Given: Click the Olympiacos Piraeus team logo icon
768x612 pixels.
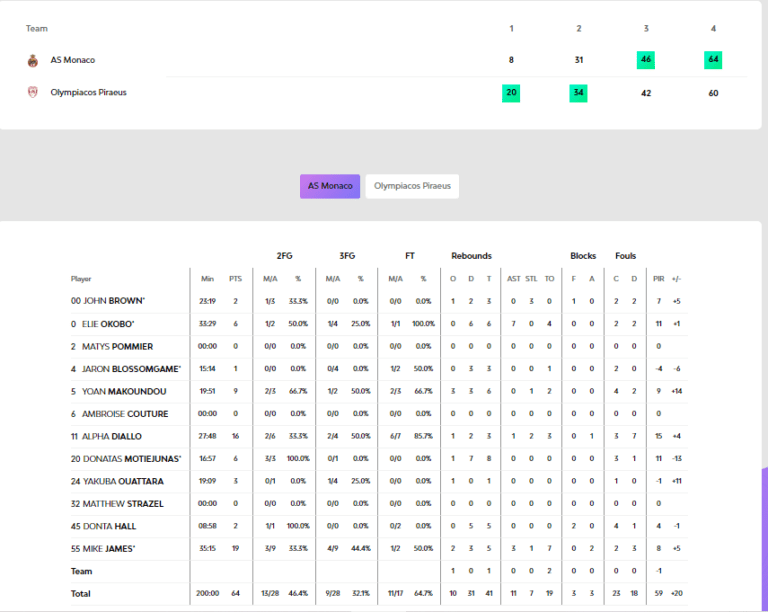Looking at the screenshot, I should pos(32,93).
